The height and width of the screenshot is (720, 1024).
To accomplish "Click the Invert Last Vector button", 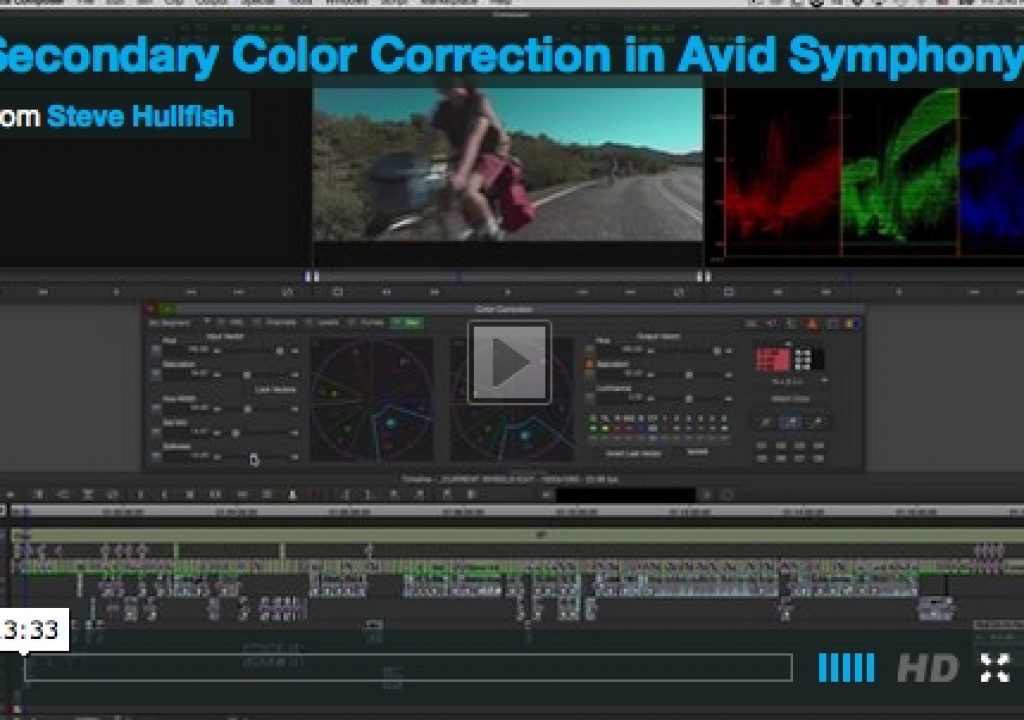I will tap(633, 453).
